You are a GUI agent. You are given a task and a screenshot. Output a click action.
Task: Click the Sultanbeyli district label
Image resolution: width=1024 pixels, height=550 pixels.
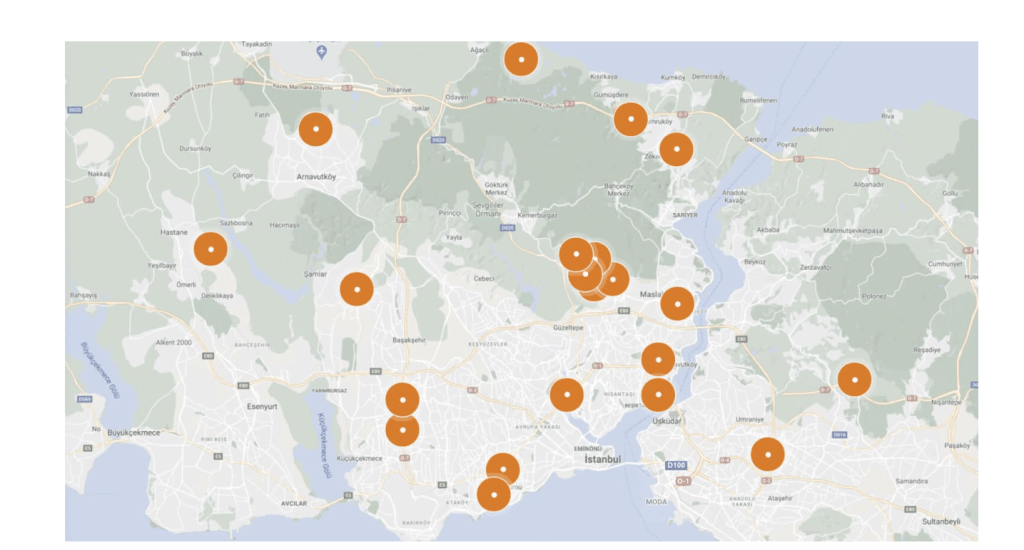coord(941,522)
